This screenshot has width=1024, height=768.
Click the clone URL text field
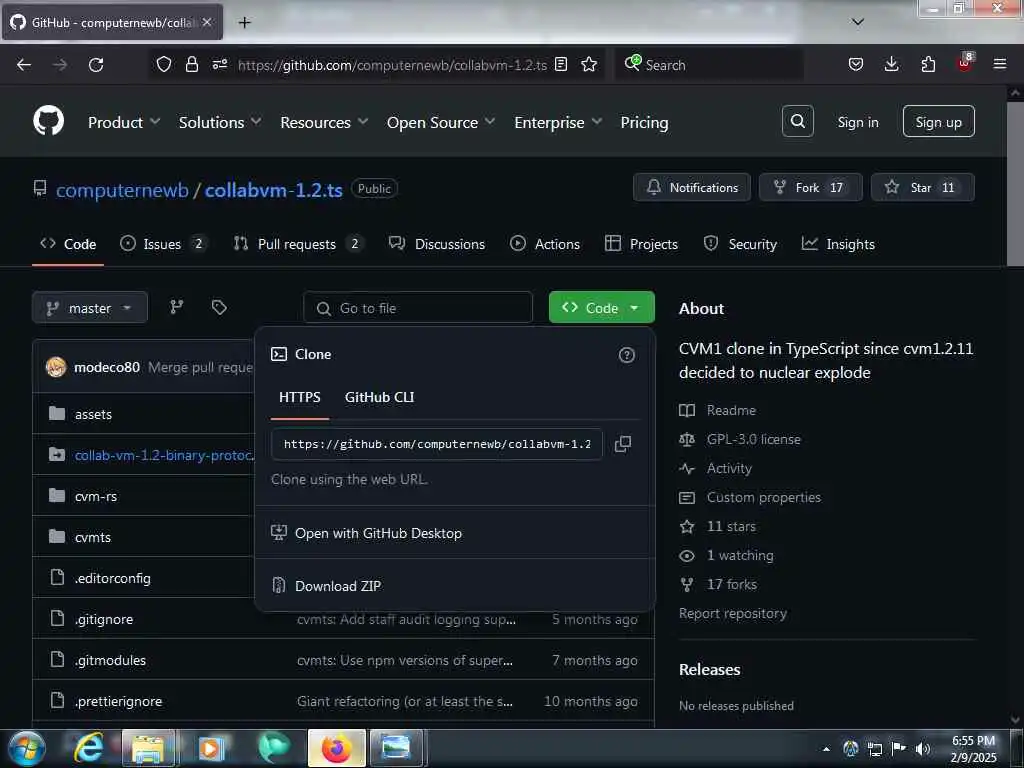point(436,444)
